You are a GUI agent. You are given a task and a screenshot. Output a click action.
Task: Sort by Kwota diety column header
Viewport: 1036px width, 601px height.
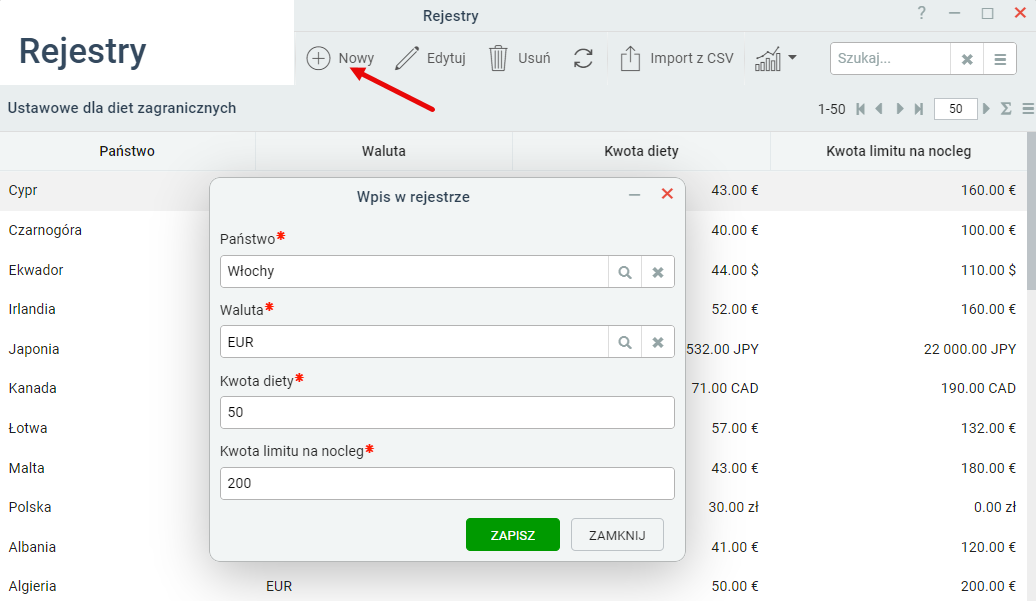[x=642, y=151]
